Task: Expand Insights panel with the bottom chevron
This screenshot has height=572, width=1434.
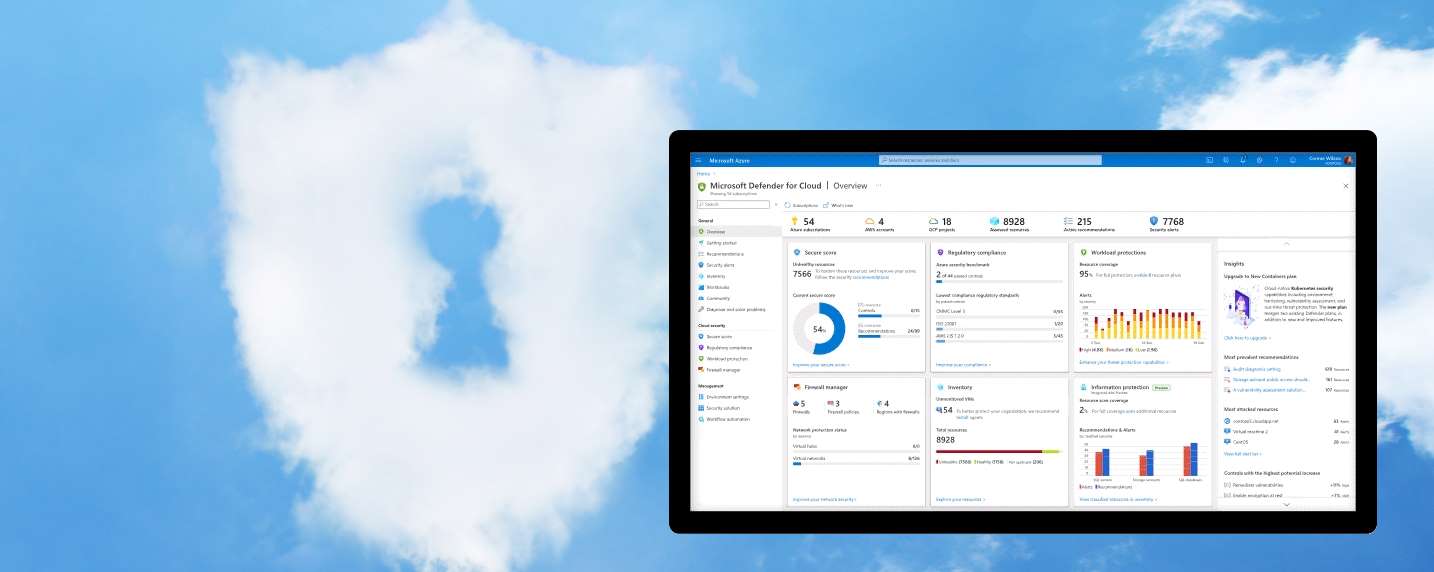Action: click(x=1286, y=505)
